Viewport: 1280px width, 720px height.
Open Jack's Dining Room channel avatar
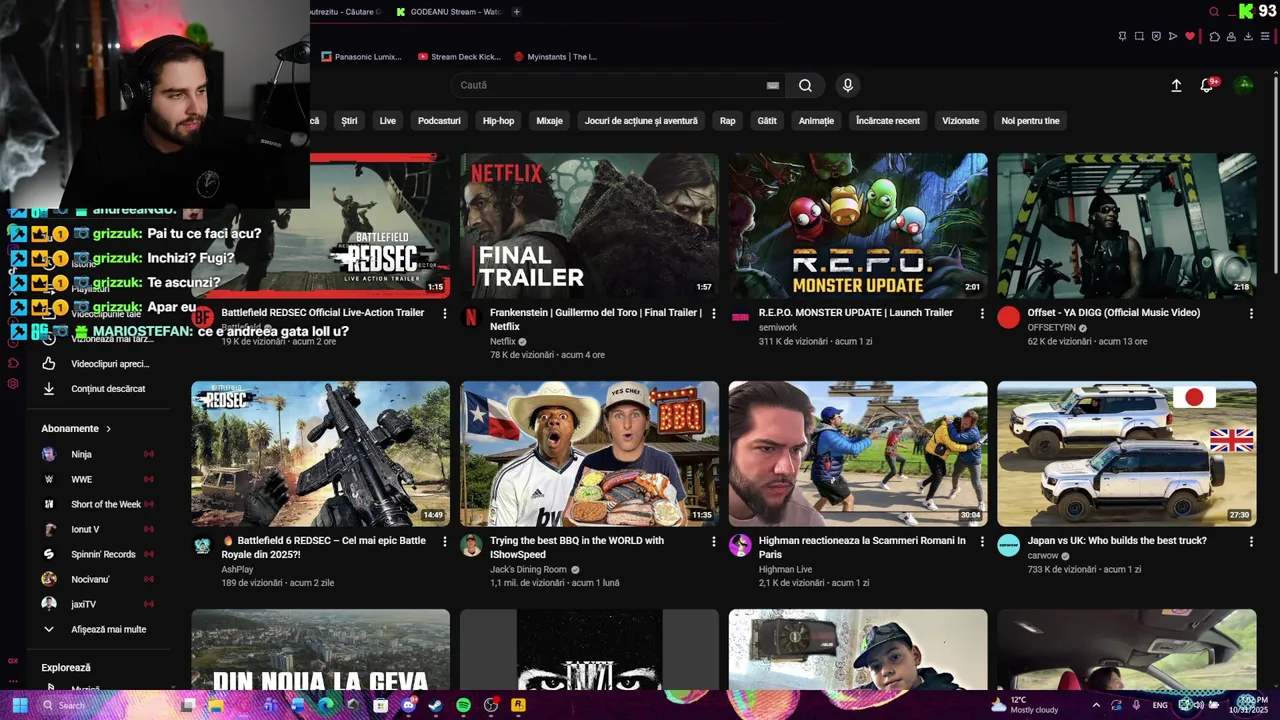471,545
